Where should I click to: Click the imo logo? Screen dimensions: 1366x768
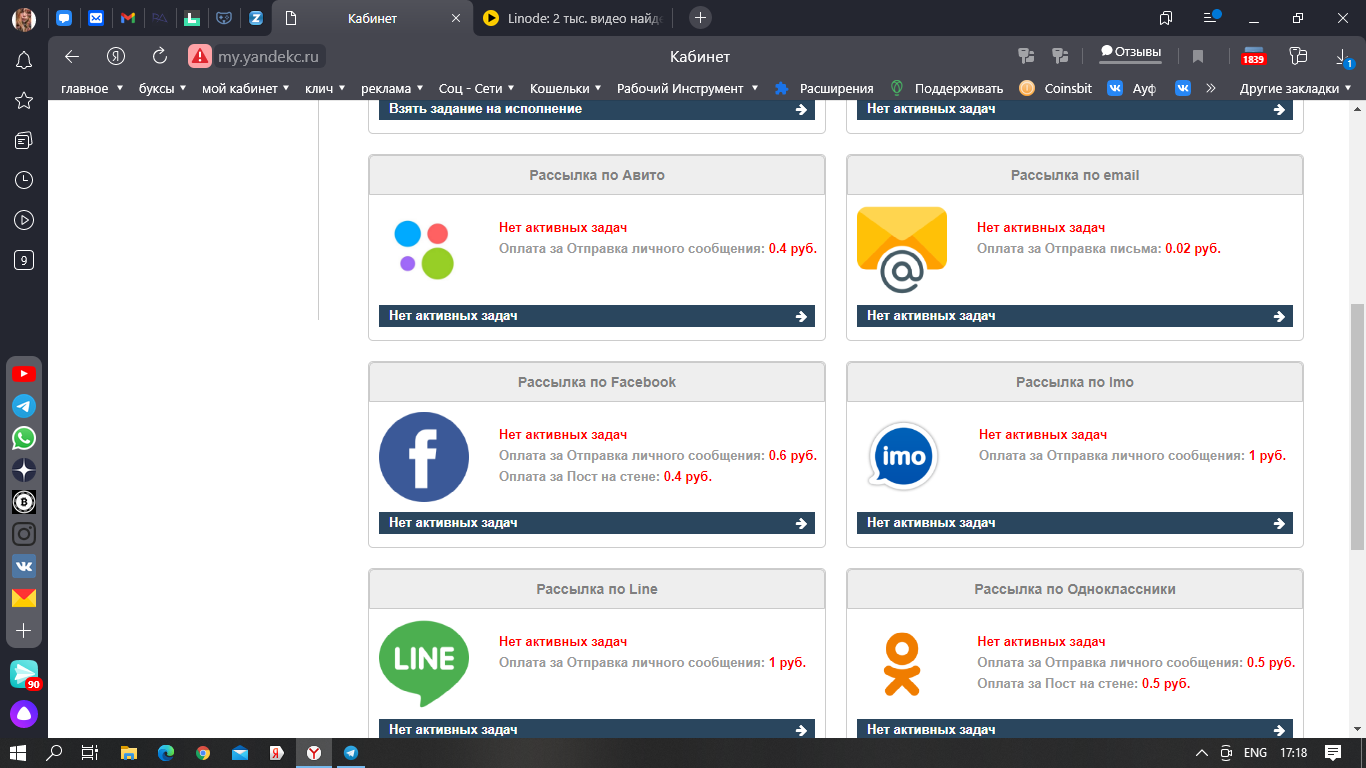[903, 457]
